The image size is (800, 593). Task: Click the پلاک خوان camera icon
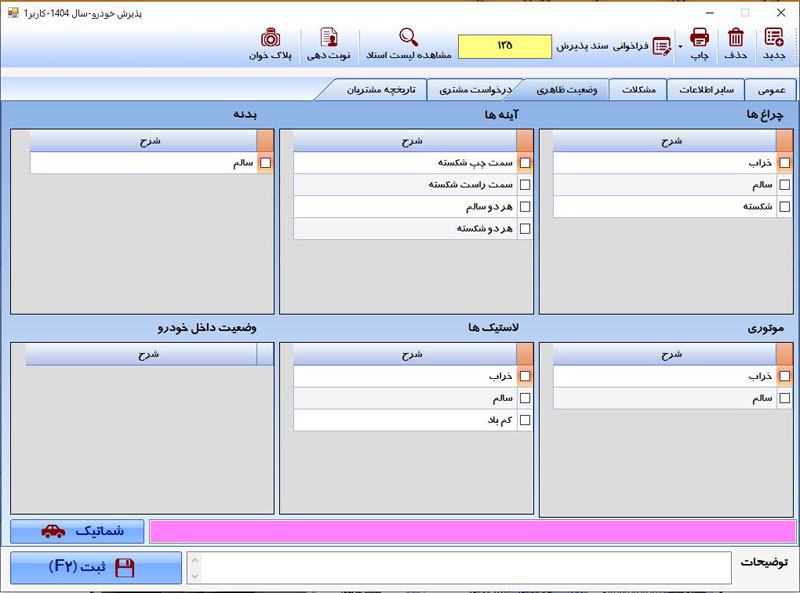click(270, 37)
